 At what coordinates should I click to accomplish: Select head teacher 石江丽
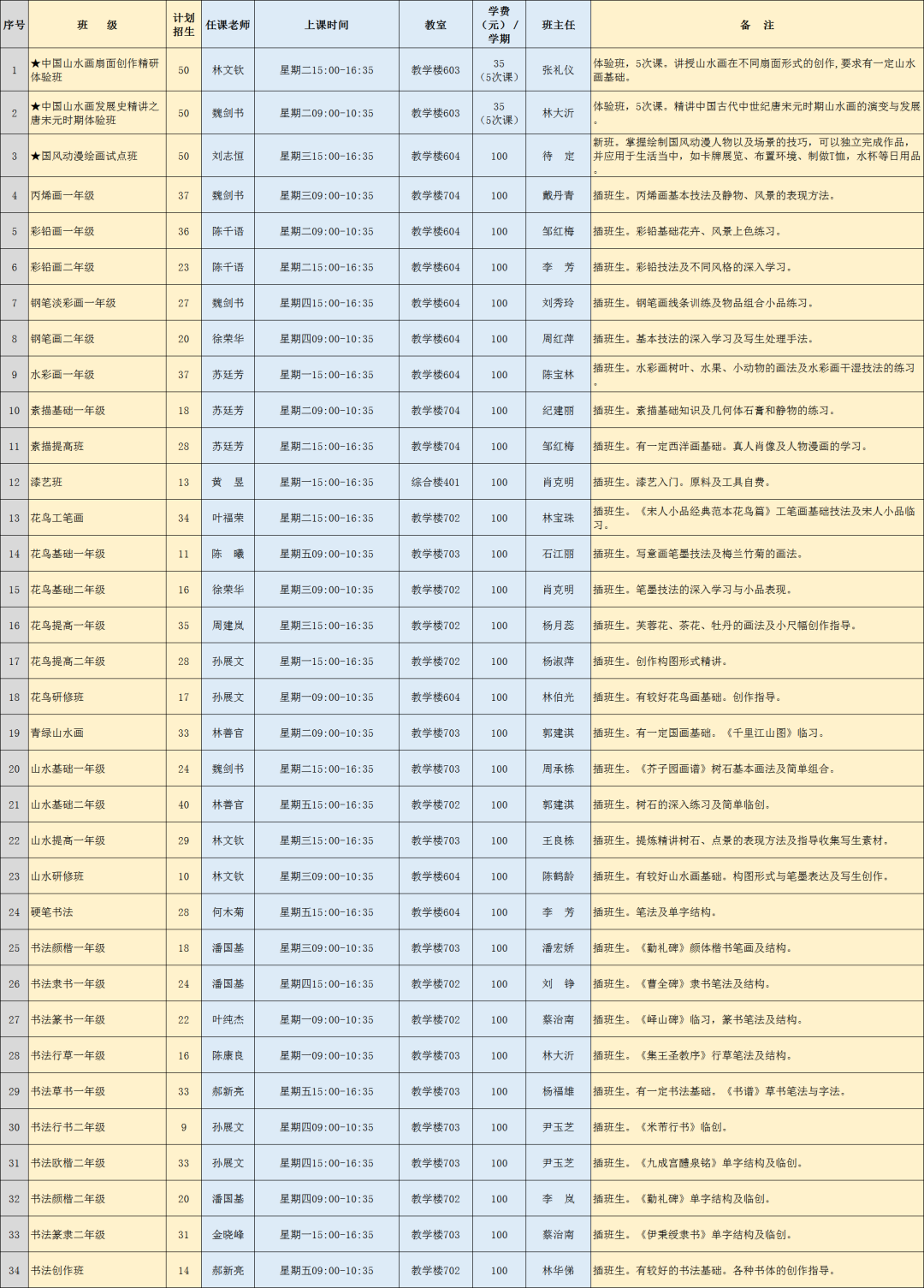[x=558, y=555]
